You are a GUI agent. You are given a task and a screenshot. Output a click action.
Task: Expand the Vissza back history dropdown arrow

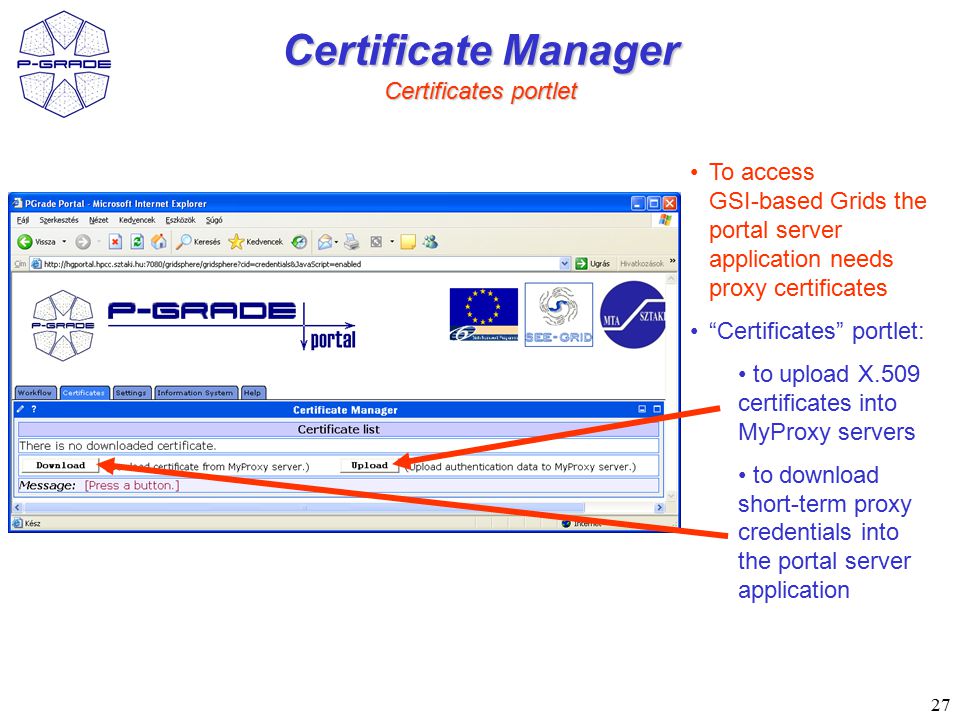[64, 242]
